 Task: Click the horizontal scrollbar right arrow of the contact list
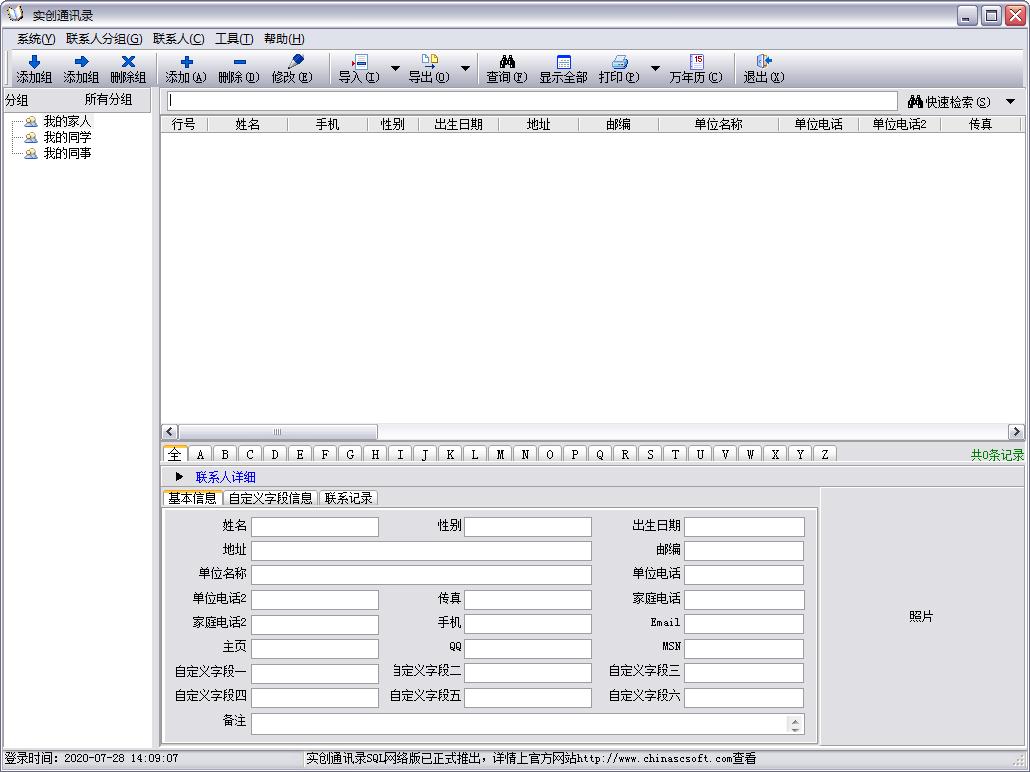pyautogui.click(x=1016, y=432)
